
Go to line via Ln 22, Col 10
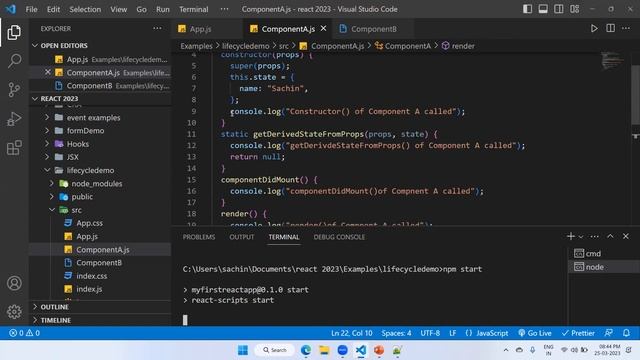tap(351, 333)
